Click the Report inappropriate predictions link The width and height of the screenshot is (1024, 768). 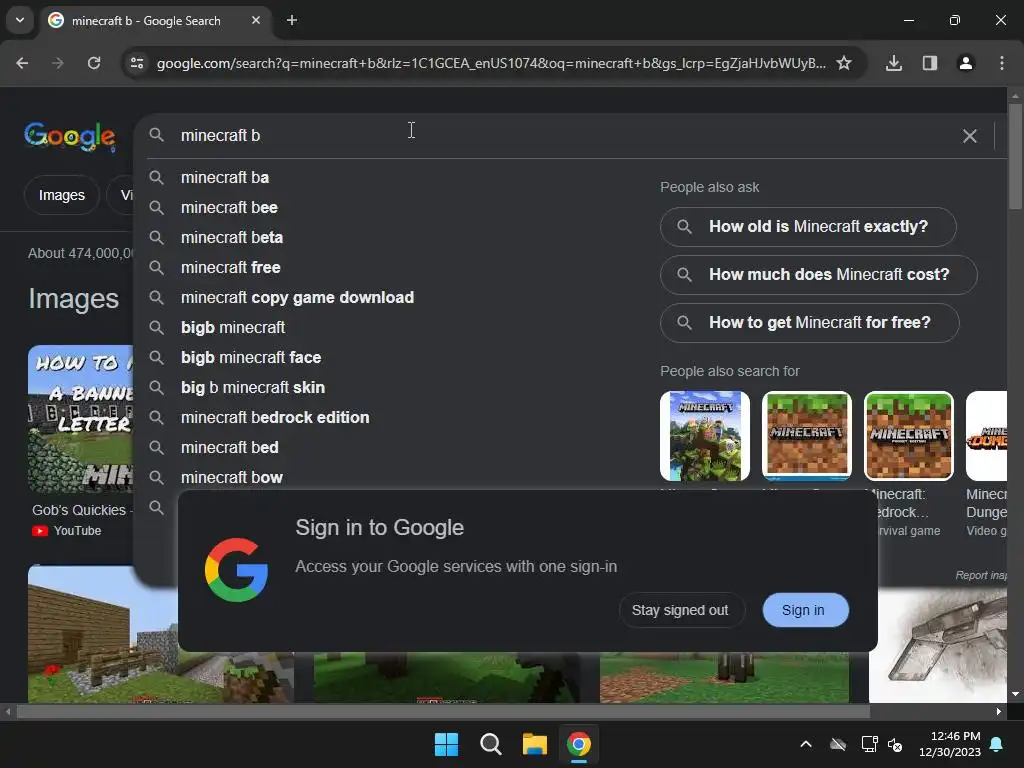pyautogui.click(x=981, y=575)
